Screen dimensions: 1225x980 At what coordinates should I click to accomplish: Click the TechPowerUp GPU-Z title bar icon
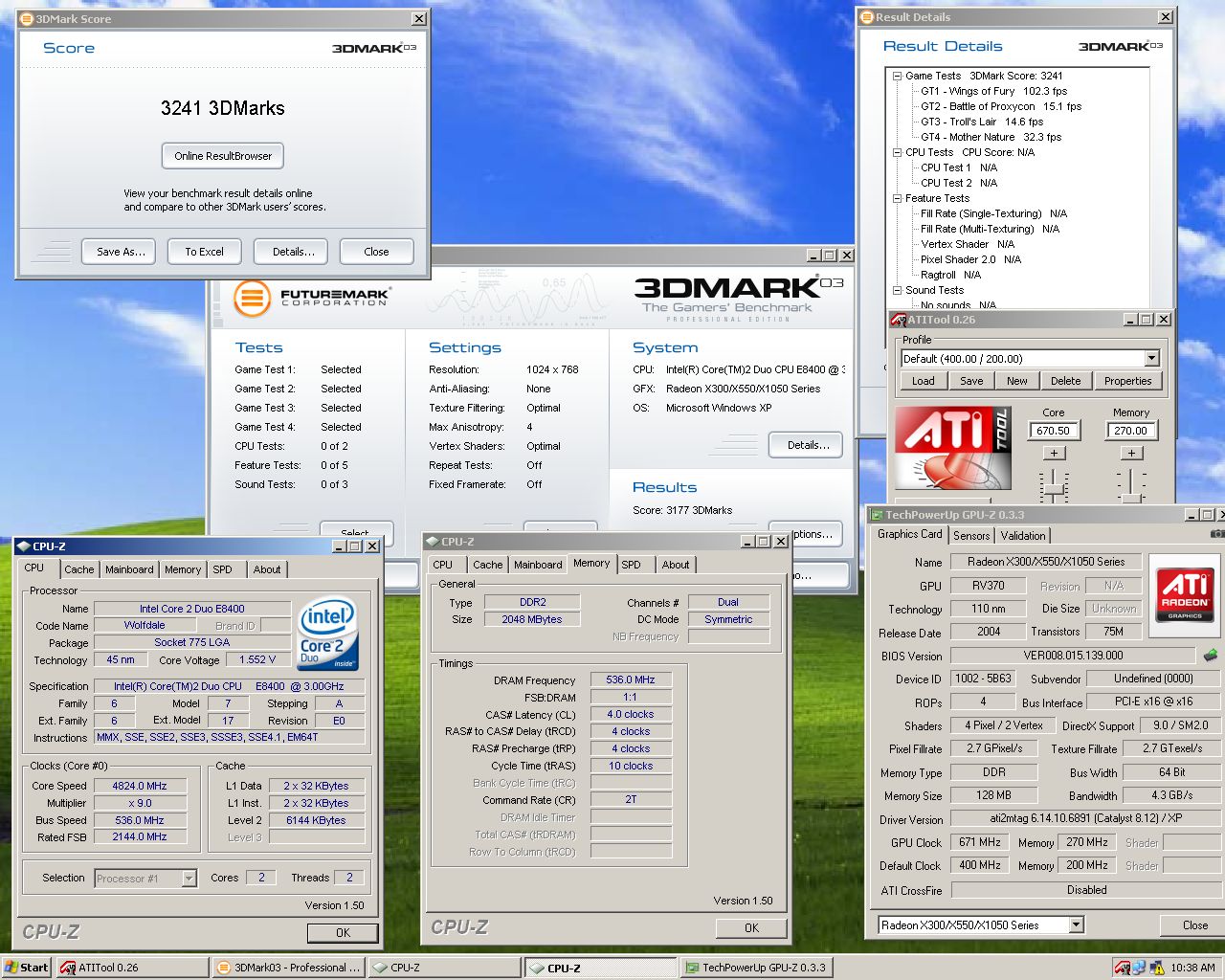pos(877,515)
